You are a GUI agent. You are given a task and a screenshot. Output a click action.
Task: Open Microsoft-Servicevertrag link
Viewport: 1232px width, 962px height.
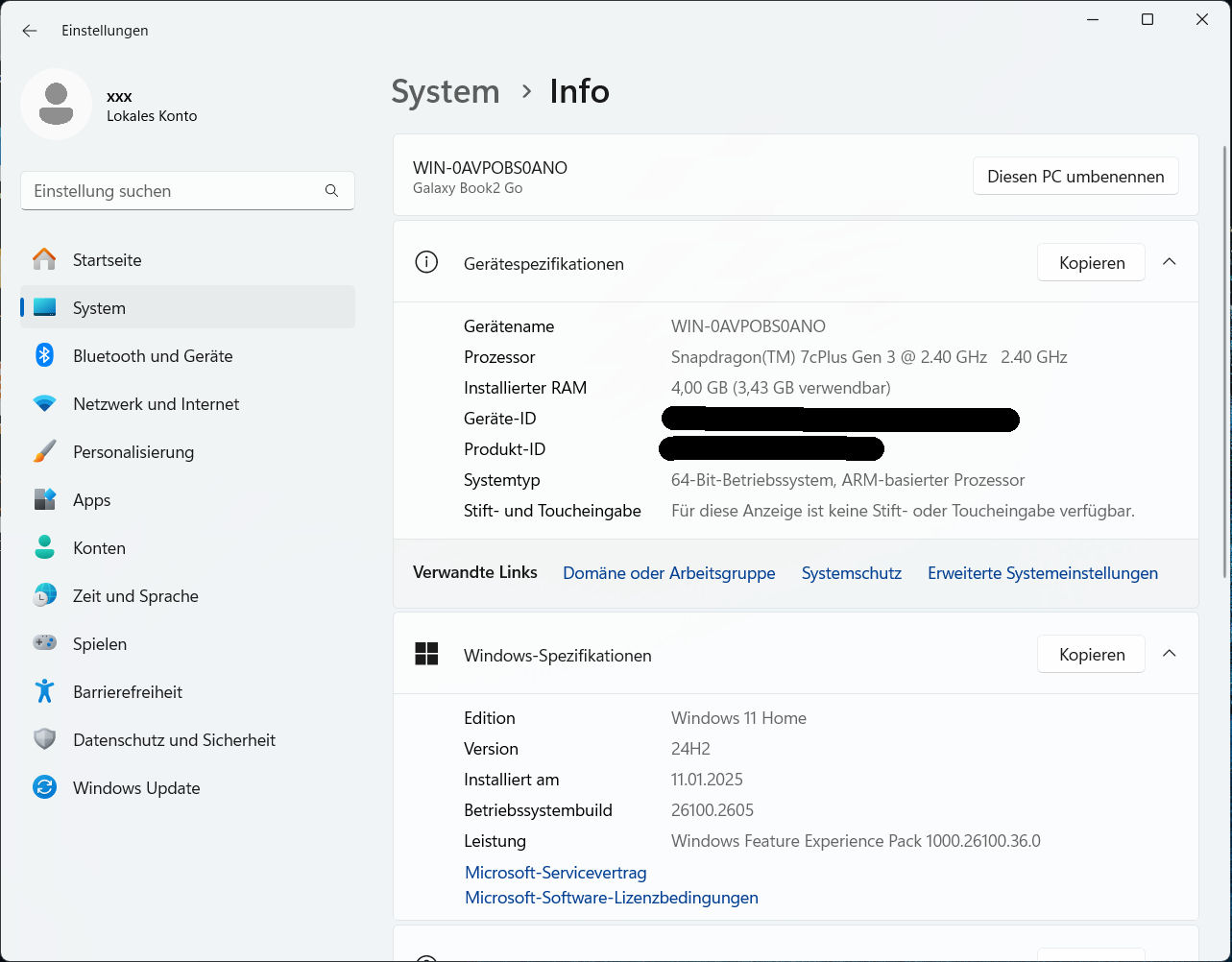(x=555, y=873)
